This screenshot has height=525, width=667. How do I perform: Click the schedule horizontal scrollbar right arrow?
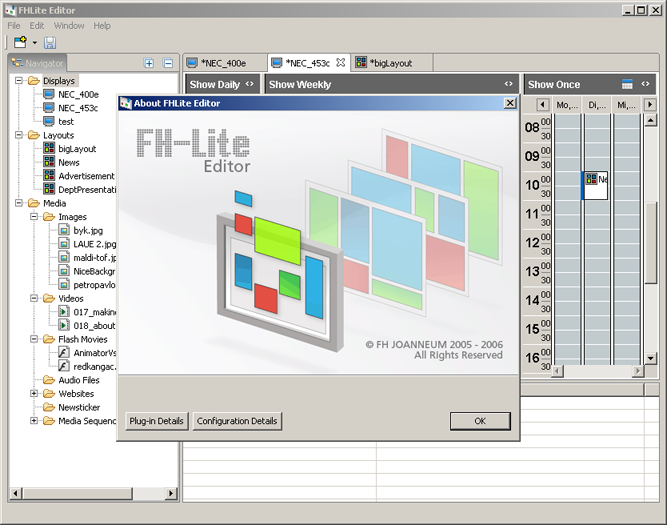click(638, 371)
